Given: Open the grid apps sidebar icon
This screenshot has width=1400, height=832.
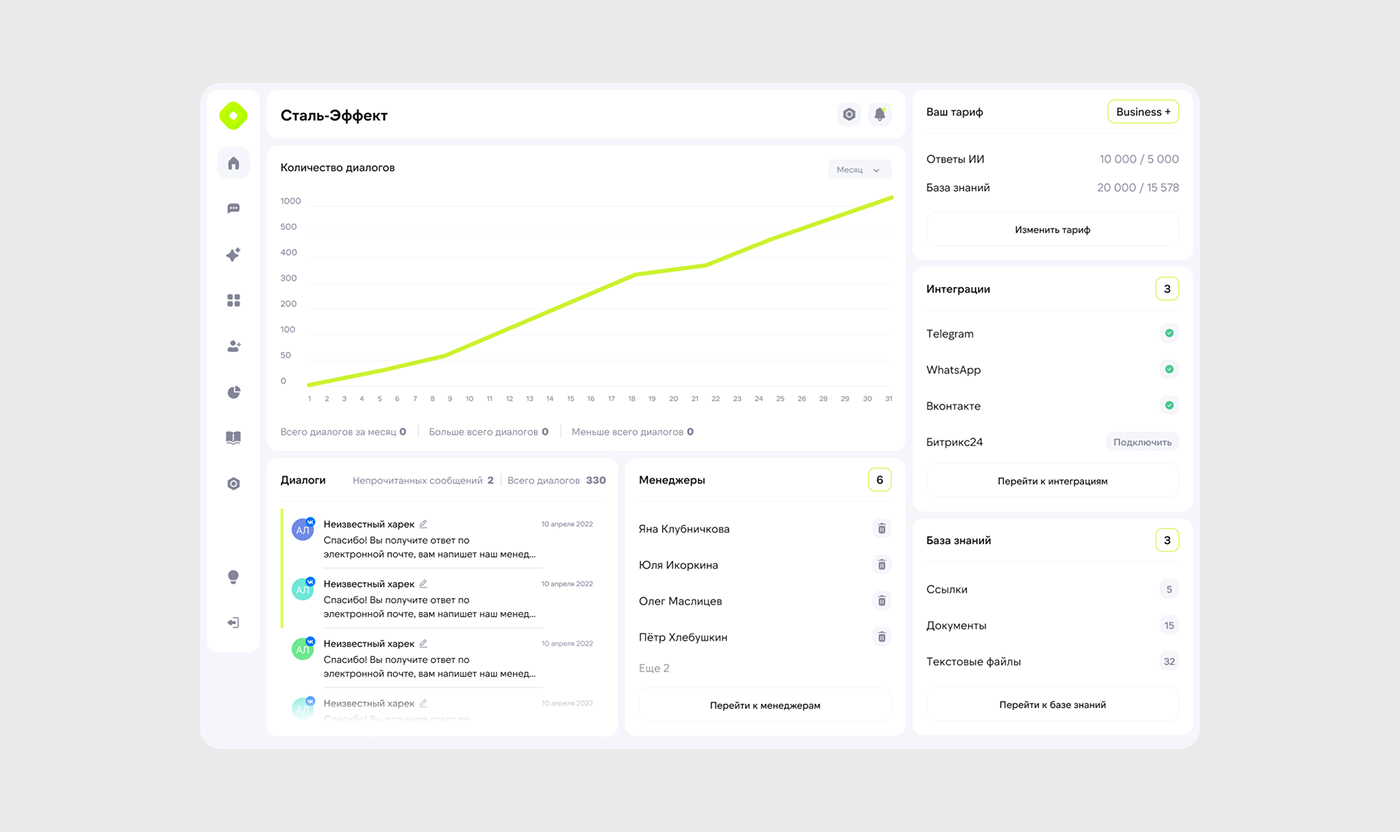Looking at the screenshot, I should (233, 300).
